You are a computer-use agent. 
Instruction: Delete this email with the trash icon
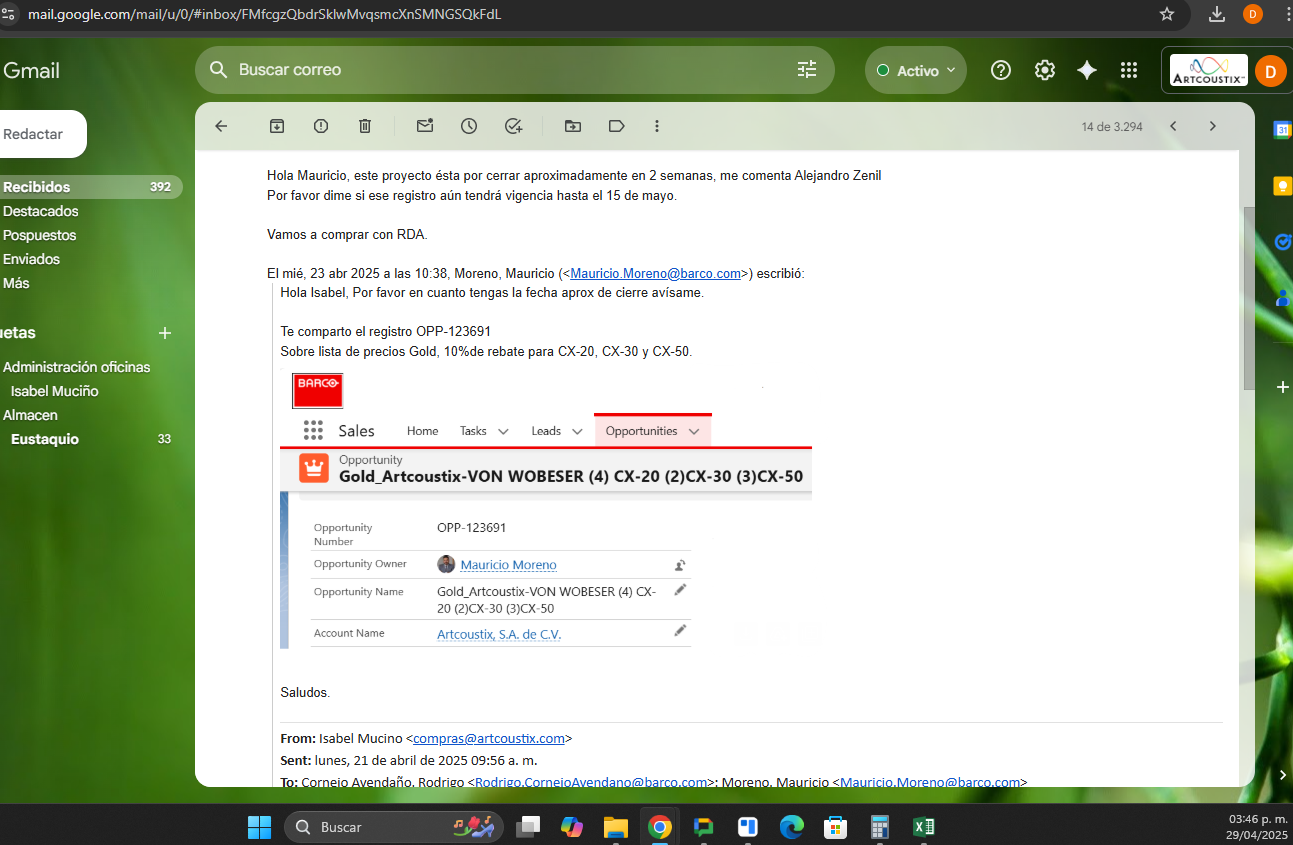pos(365,126)
